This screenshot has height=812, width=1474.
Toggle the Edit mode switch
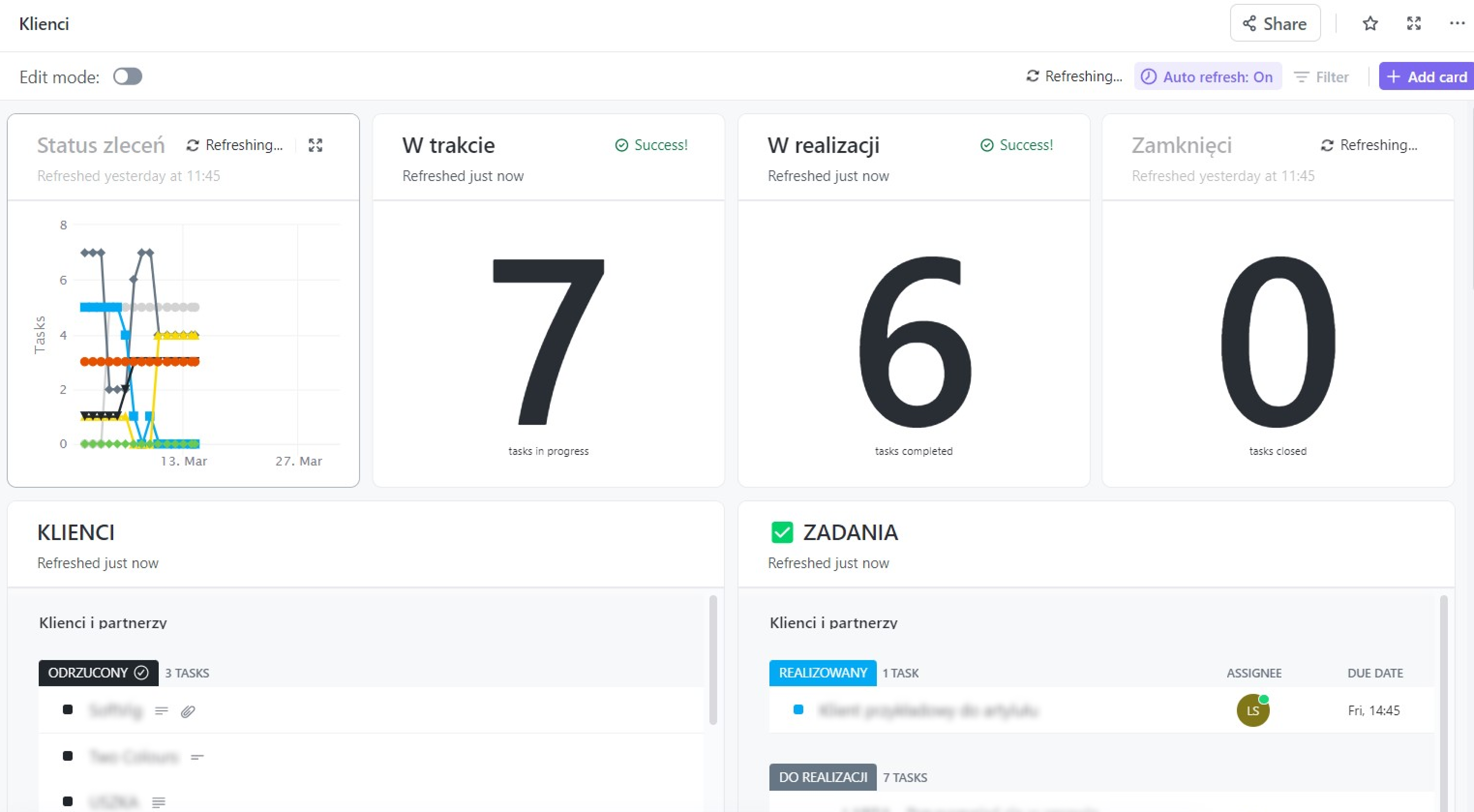[x=127, y=76]
